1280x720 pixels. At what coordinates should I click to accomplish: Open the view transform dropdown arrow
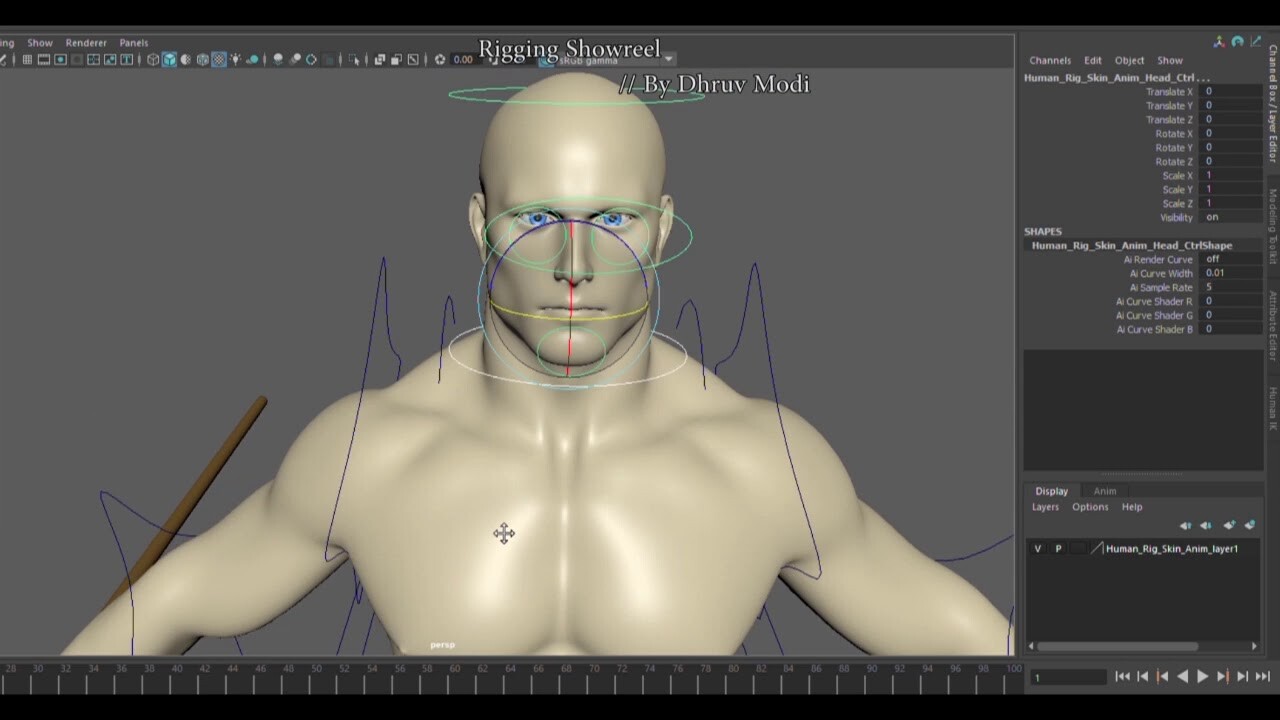click(x=668, y=59)
